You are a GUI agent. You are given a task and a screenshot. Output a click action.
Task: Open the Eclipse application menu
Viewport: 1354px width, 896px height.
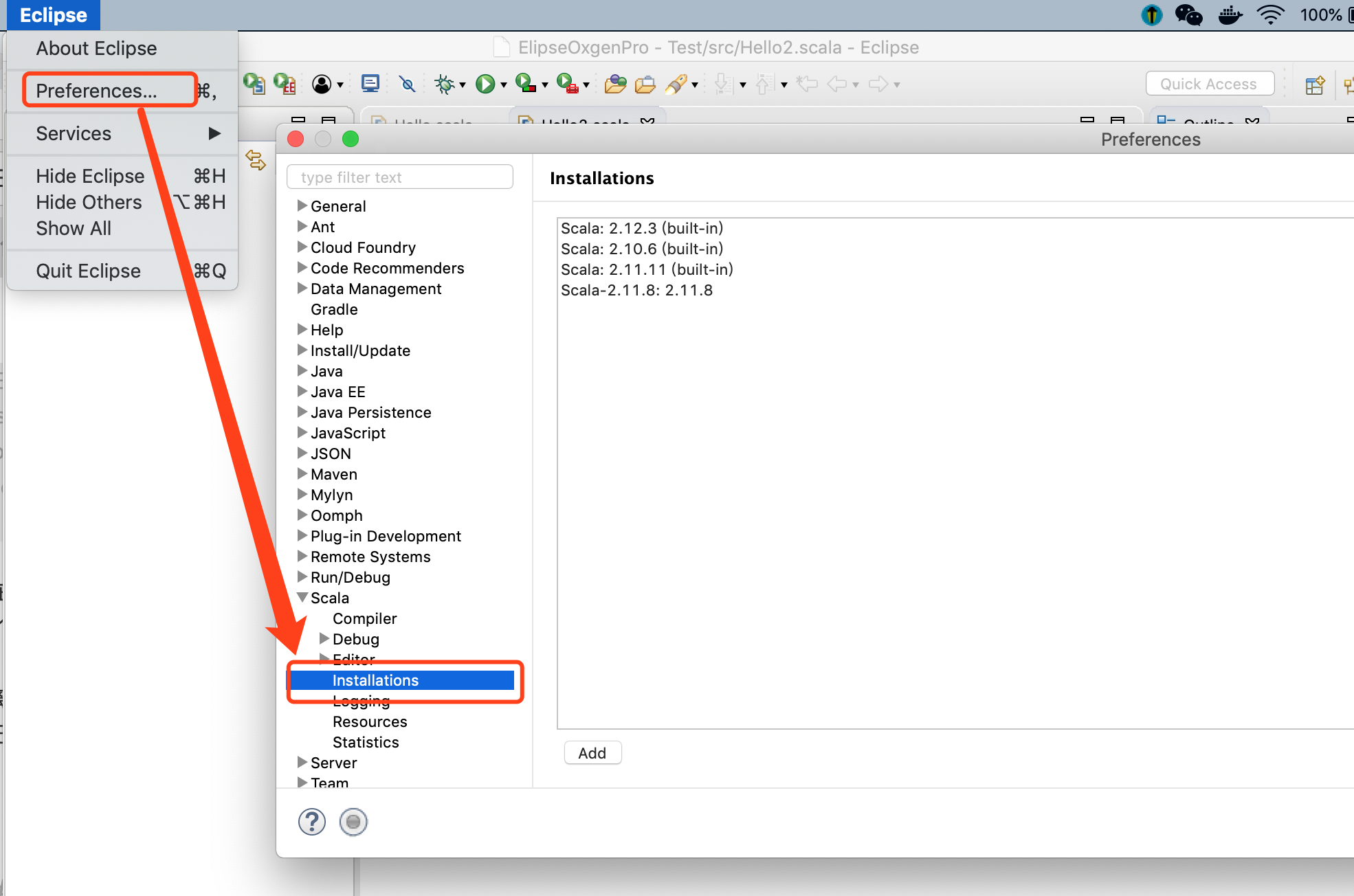53,14
